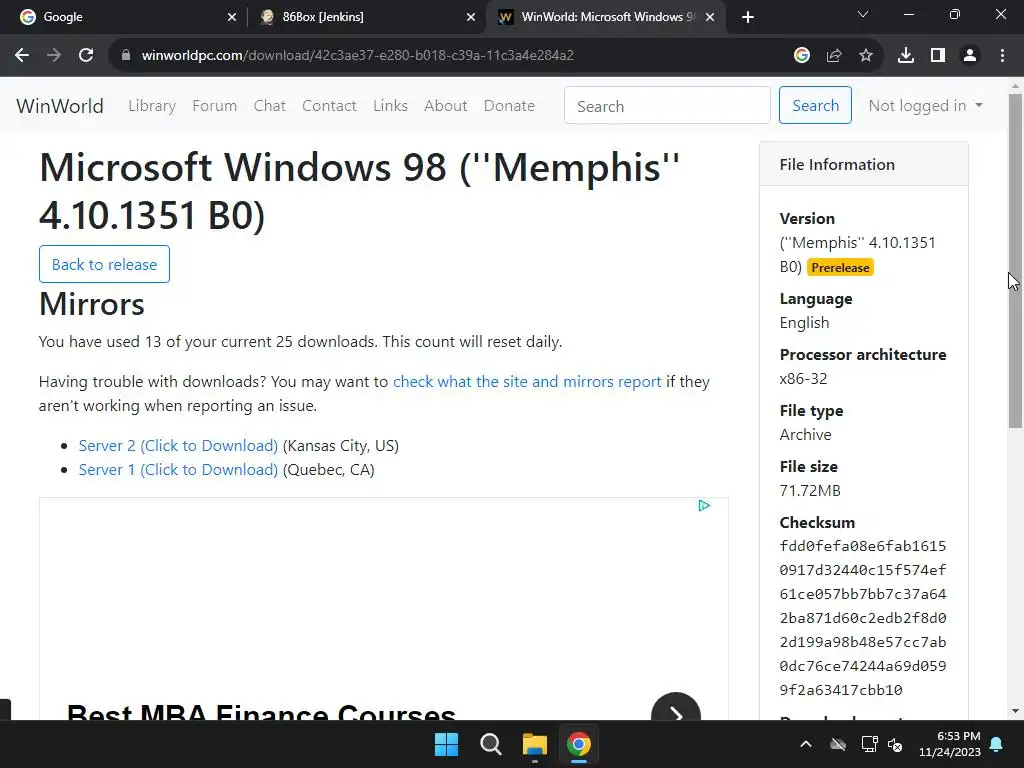Click the site Search input field
The image size is (1024, 768).
point(667,105)
